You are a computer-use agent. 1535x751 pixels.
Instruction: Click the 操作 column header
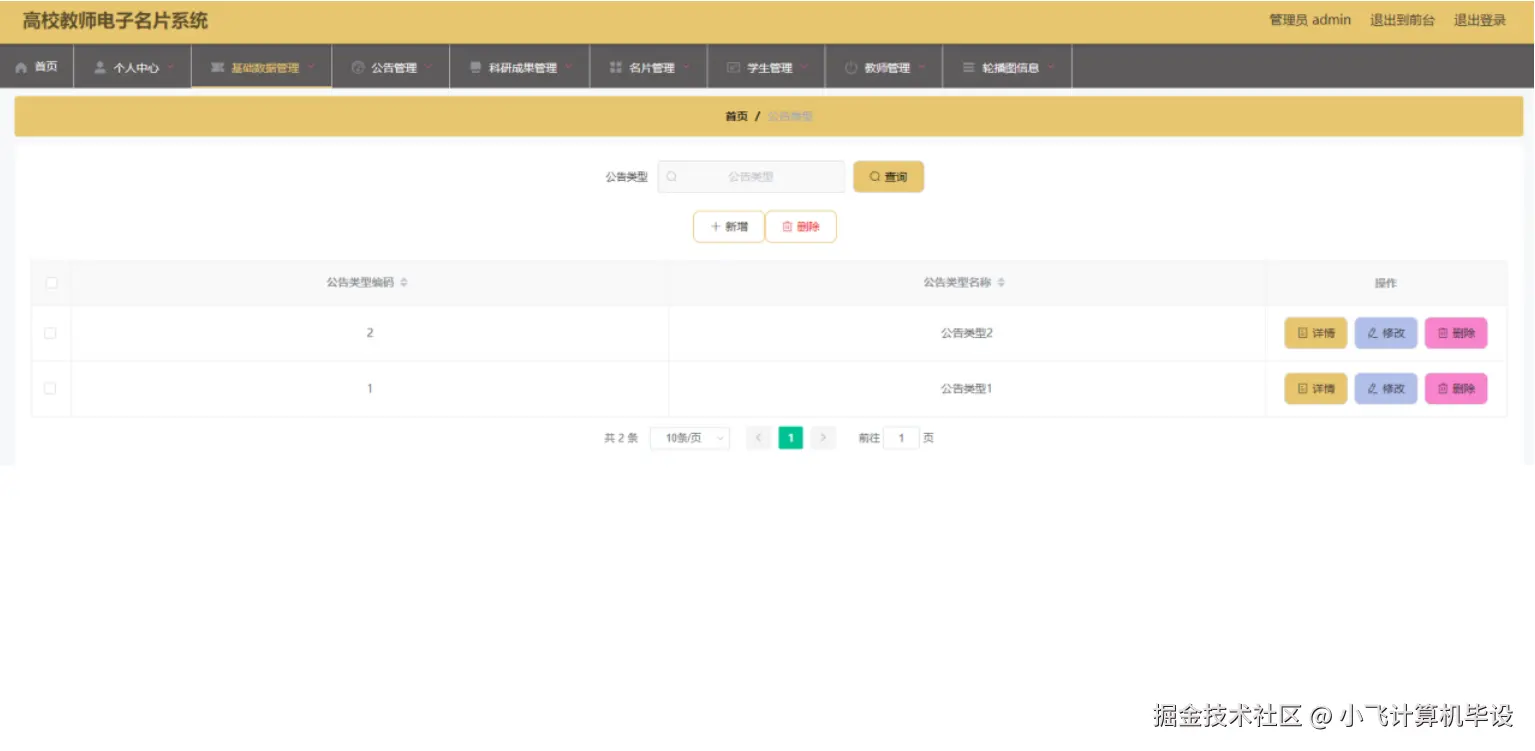(1385, 283)
